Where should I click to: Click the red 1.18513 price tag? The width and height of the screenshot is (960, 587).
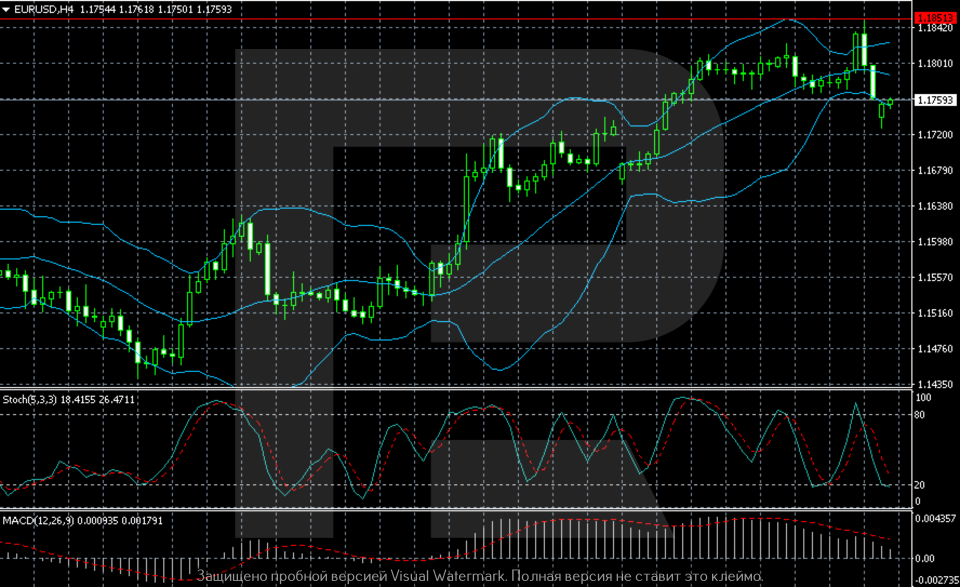(934, 18)
